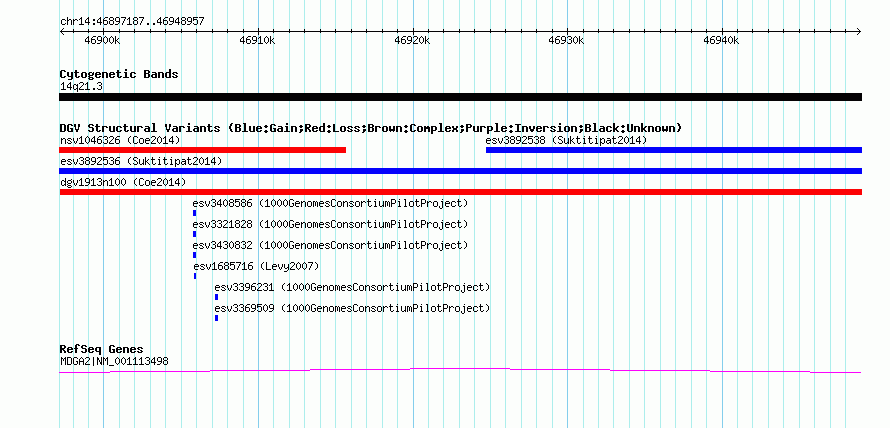Click the small blue mark under esv3396231

point(216,297)
